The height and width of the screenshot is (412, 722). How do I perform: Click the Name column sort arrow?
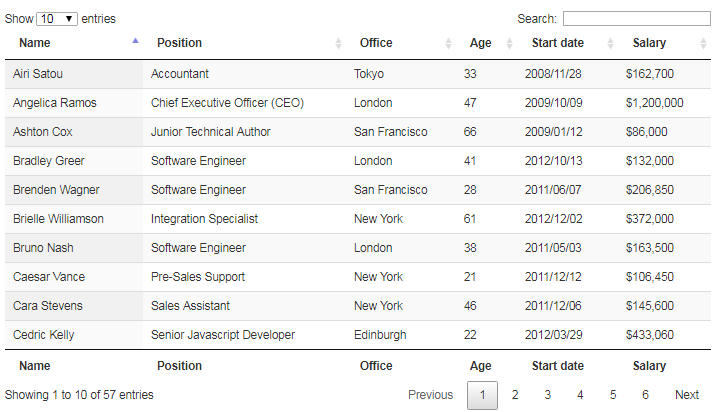(135, 41)
